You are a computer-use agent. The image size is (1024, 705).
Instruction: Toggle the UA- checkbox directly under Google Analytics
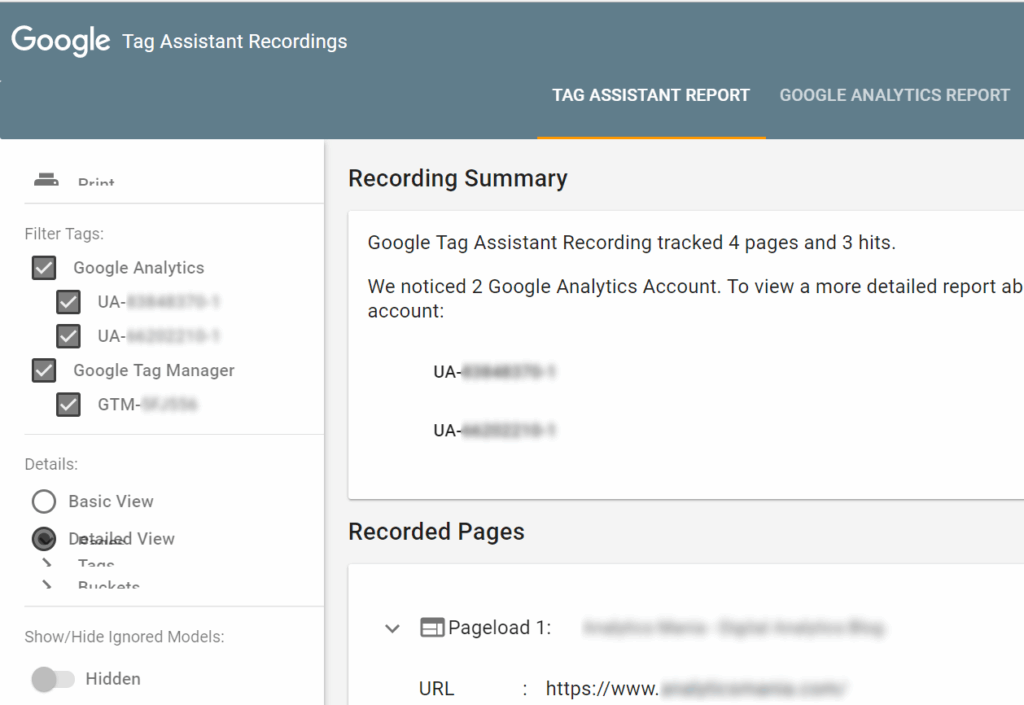[69, 302]
